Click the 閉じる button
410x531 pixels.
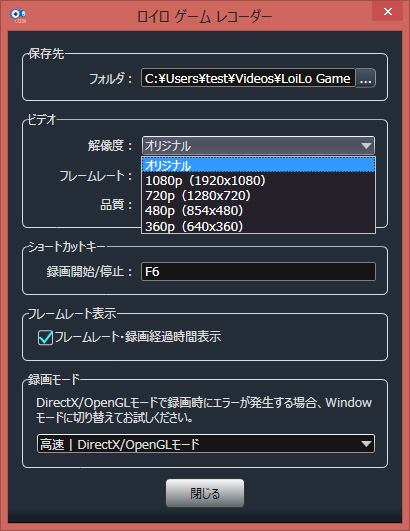click(x=205, y=493)
